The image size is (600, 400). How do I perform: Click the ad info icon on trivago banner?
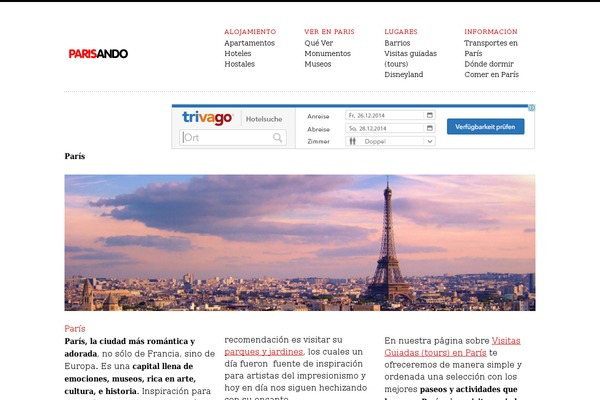pos(532,108)
